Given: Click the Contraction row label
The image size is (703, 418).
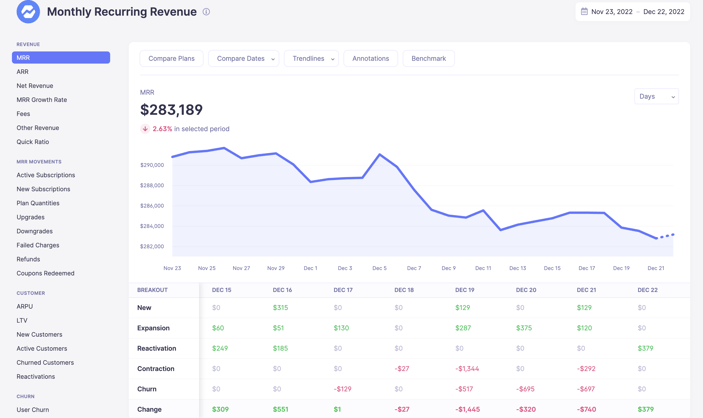Looking at the screenshot, I should point(156,369).
